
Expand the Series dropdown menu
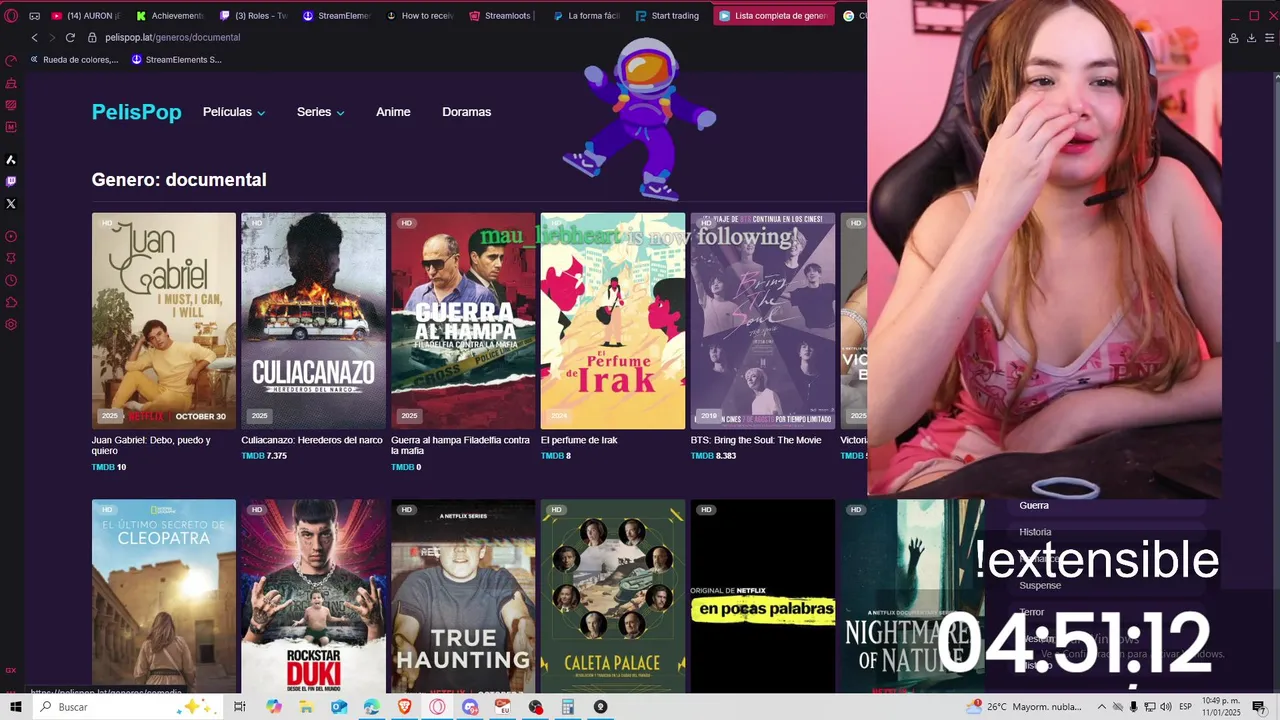321,112
